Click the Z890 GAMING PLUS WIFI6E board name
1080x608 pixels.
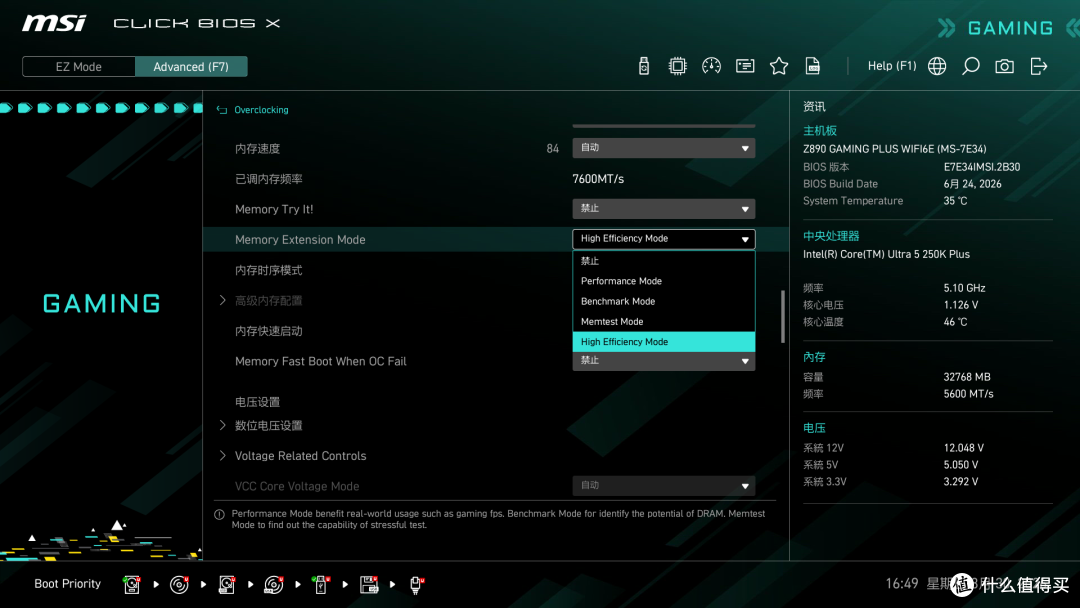pos(894,149)
